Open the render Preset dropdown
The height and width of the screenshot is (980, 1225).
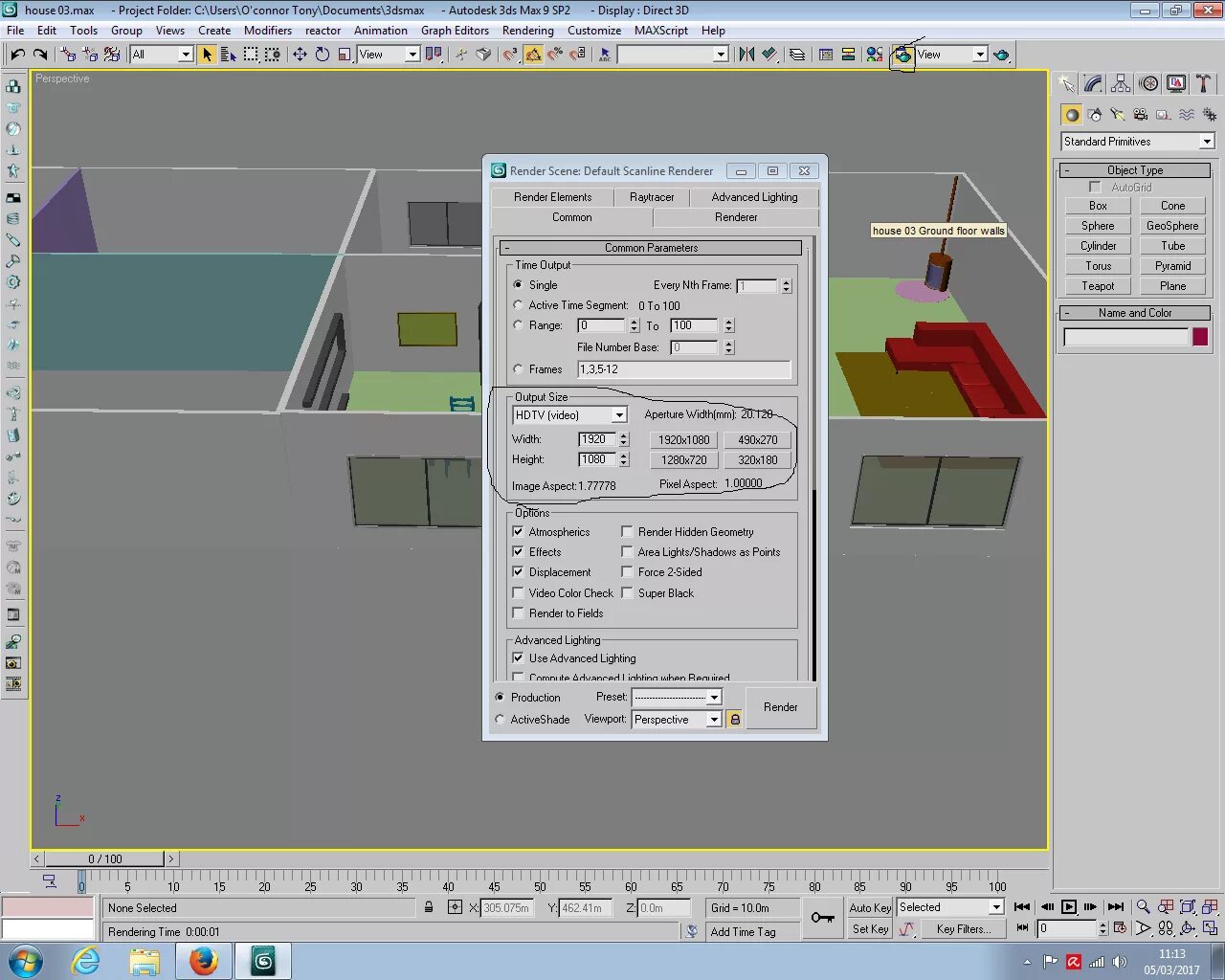[x=677, y=697]
